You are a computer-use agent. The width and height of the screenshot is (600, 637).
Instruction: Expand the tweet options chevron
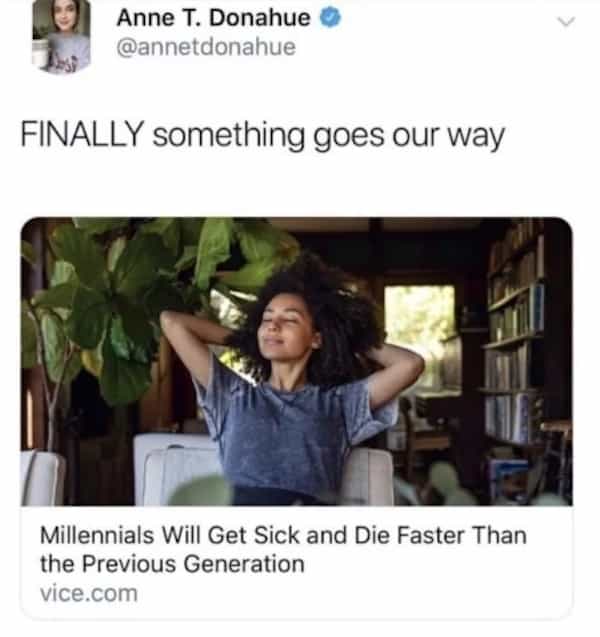tap(566, 22)
